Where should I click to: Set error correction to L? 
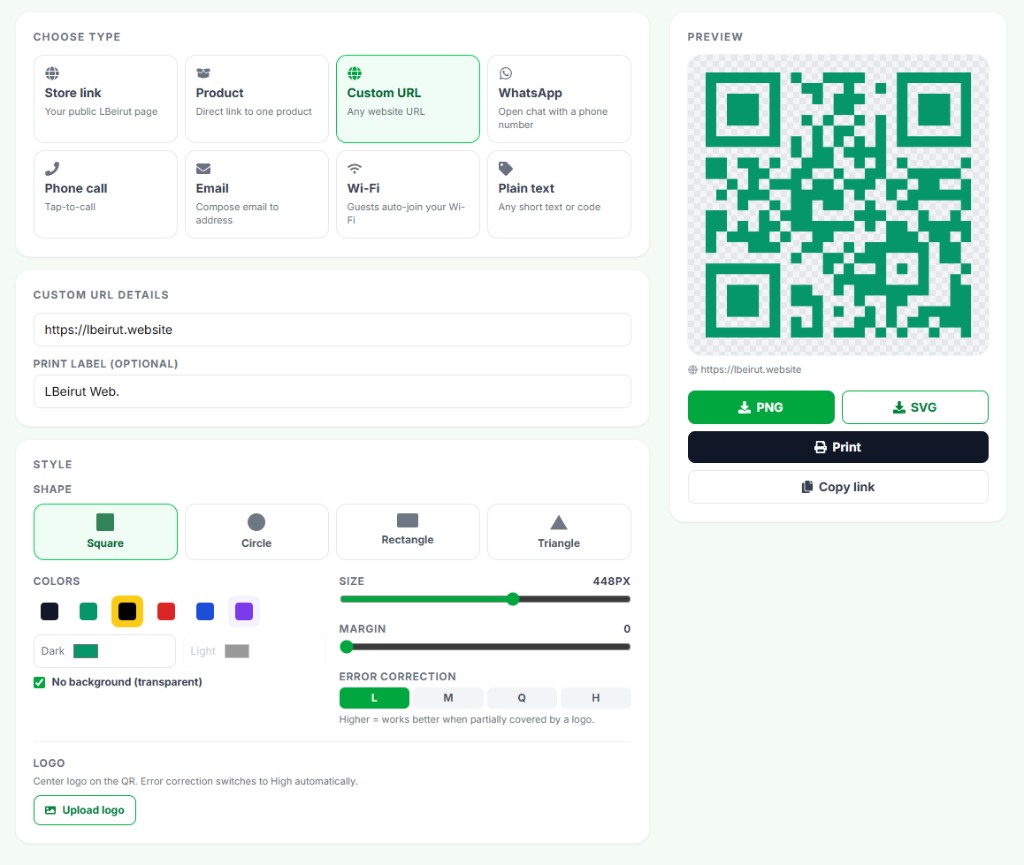(374, 698)
